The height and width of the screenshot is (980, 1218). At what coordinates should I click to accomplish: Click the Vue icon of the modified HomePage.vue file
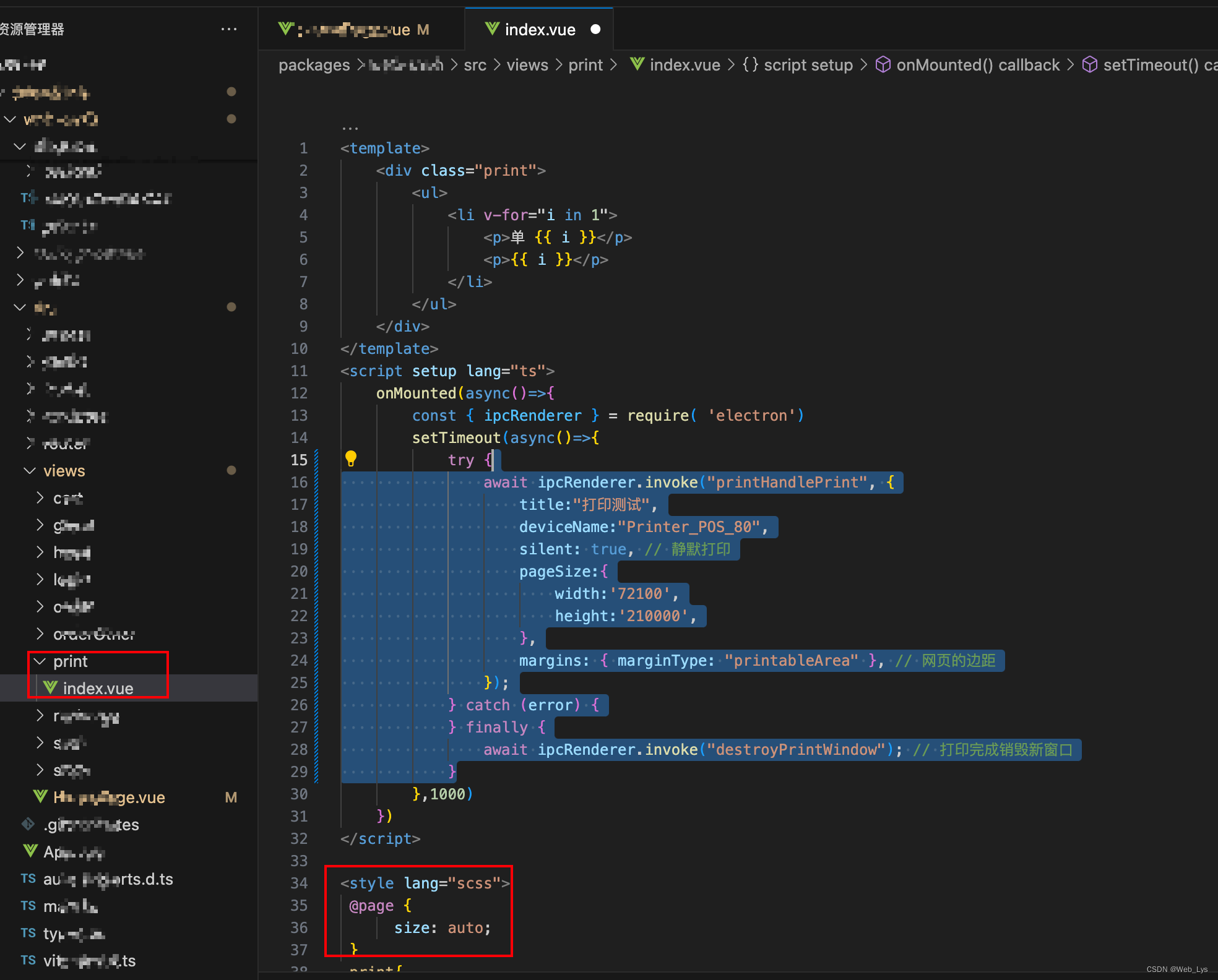point(40,797)
